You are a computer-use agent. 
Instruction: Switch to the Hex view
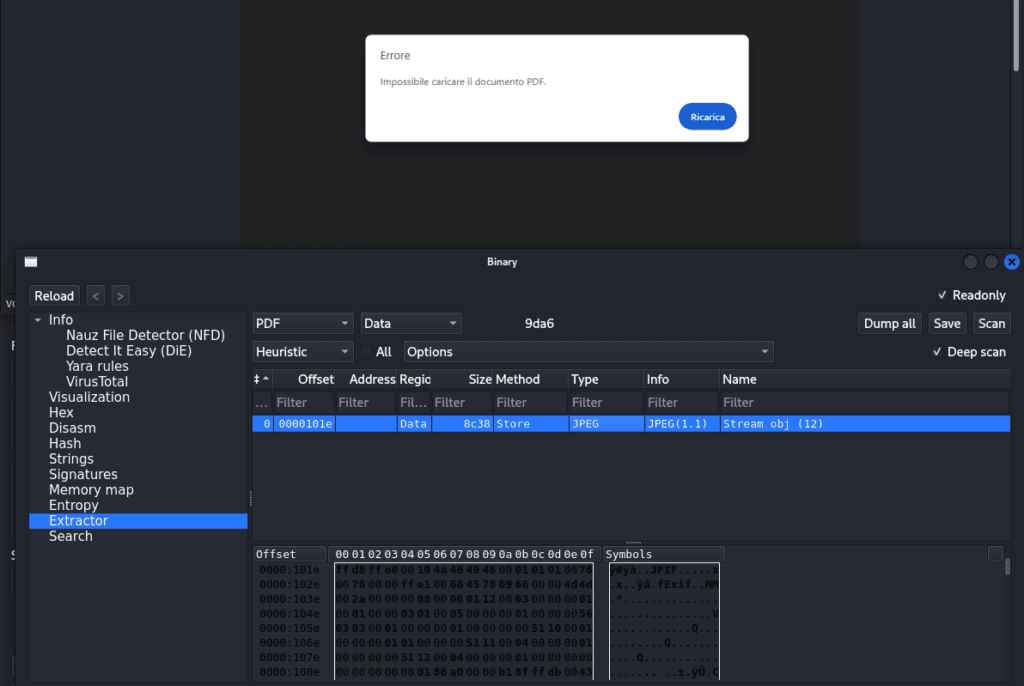61,413
